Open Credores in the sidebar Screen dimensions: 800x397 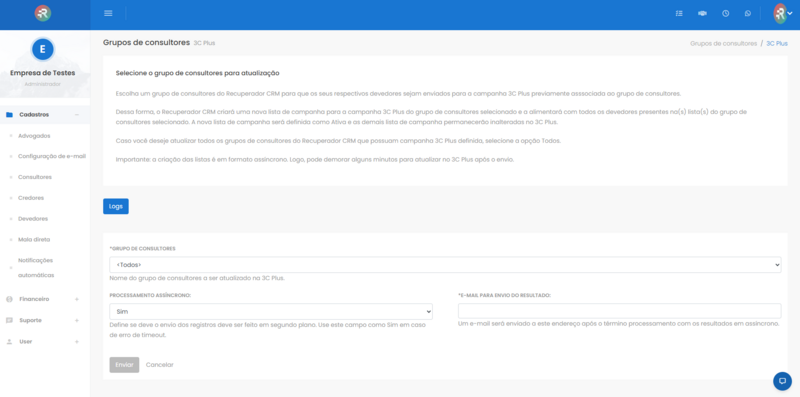tap(31, 198)
